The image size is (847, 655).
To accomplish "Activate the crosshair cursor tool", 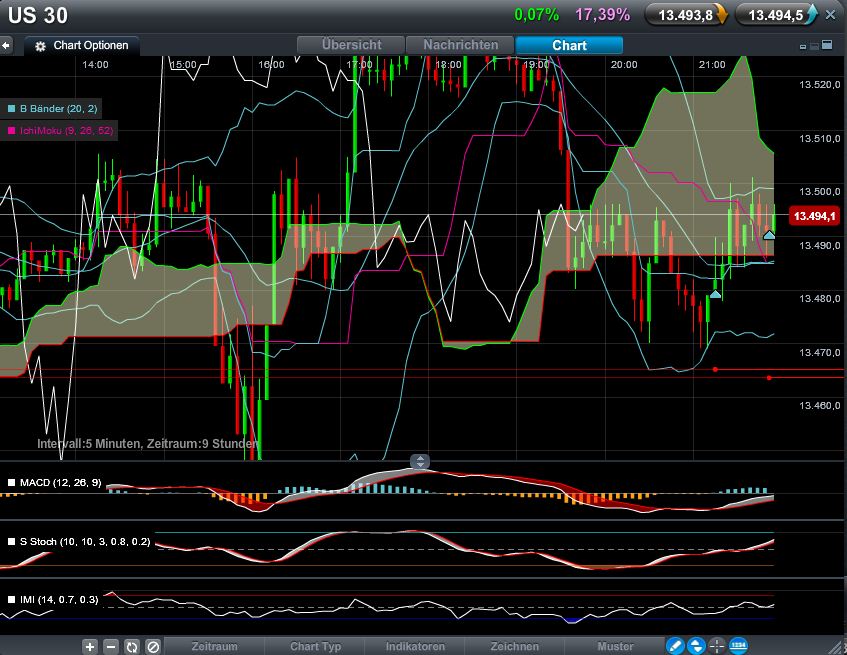I will click(x=717, y=646).
